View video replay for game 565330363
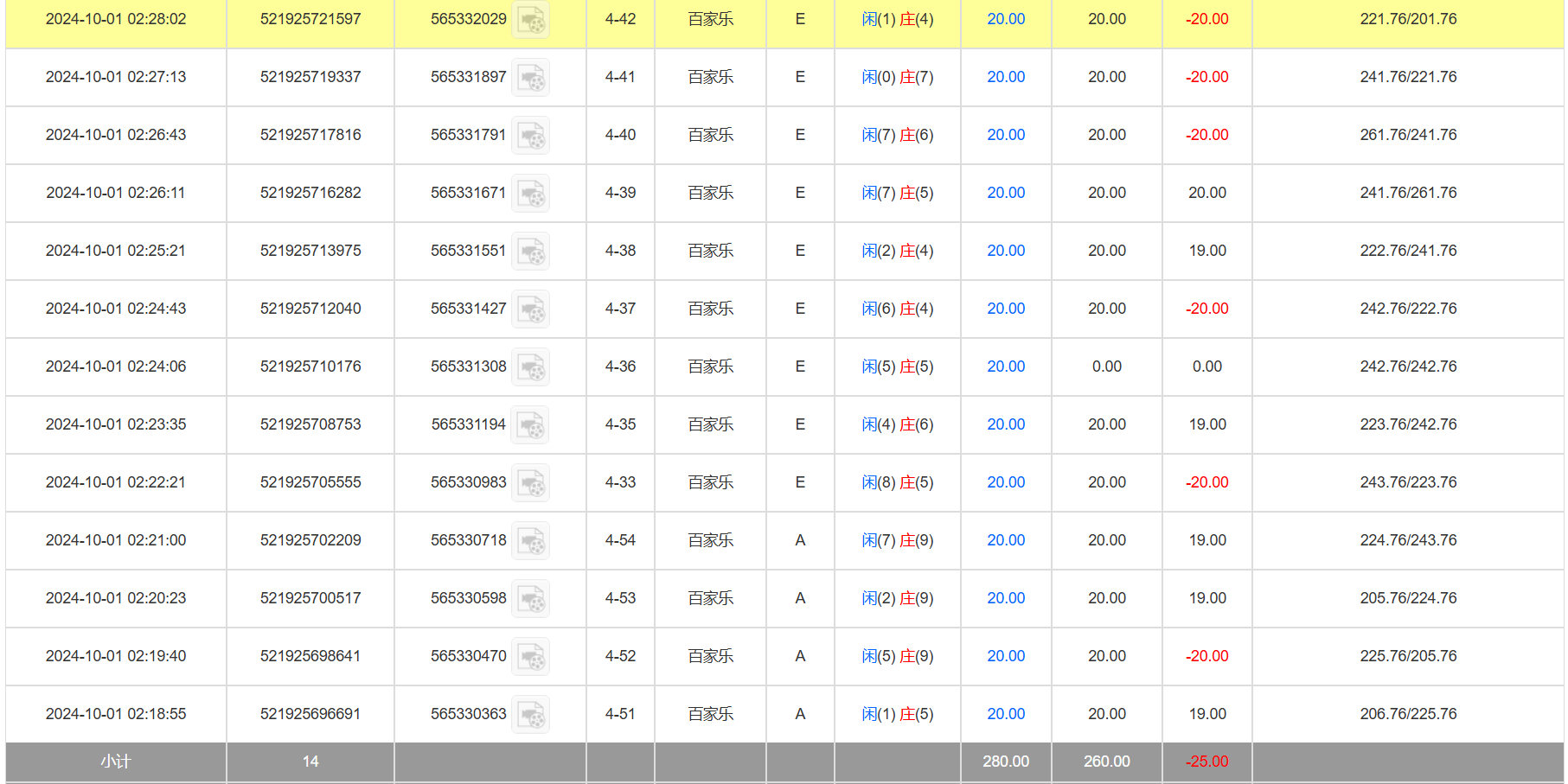Screen dimensions: 1568x784 click(x=530, y=715)
